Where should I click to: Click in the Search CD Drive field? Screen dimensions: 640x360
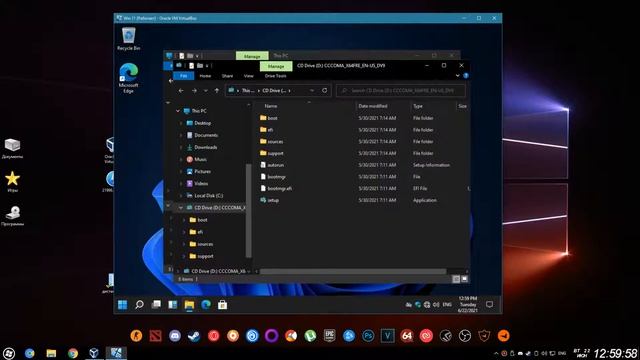(401, 91)
